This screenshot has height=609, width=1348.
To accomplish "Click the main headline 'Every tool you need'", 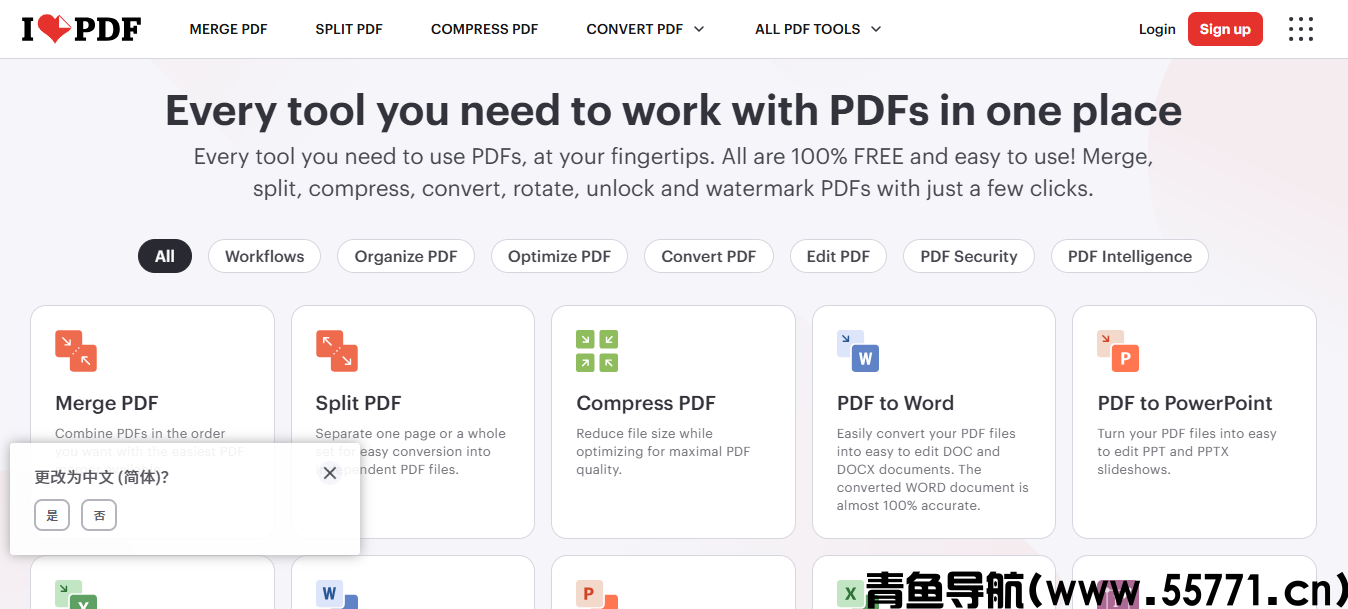I will (673, 110).
